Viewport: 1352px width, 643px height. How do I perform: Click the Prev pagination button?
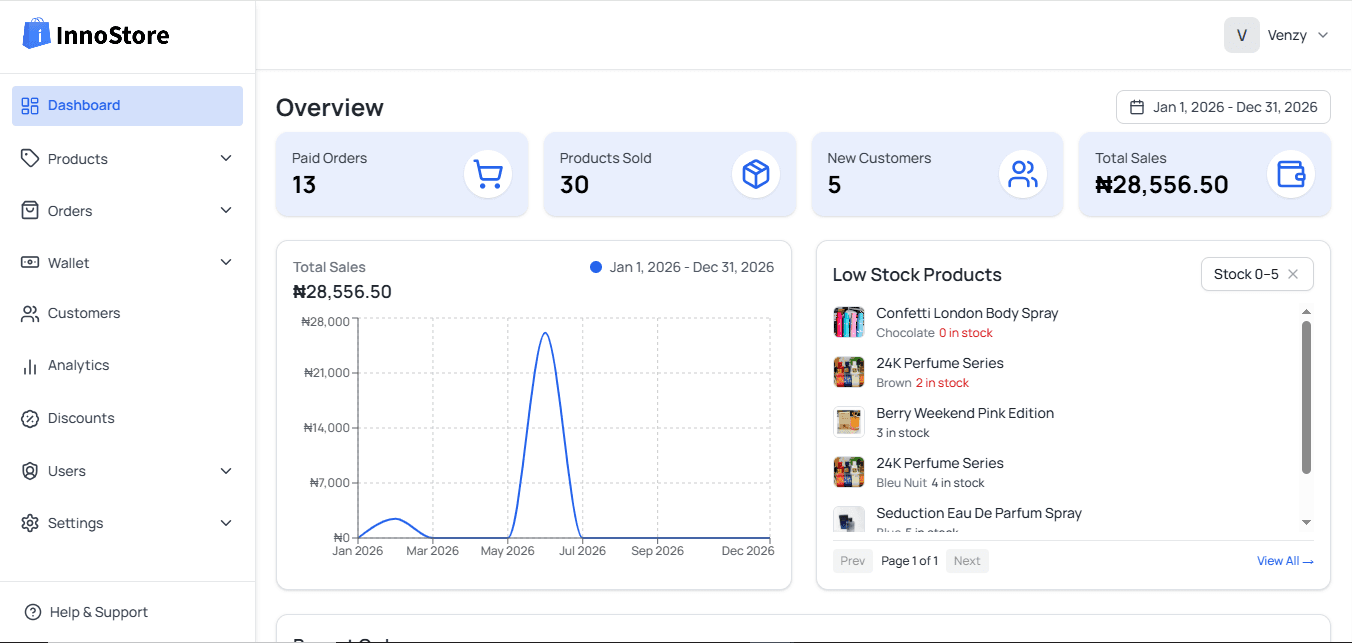click(x=853, y=561)
